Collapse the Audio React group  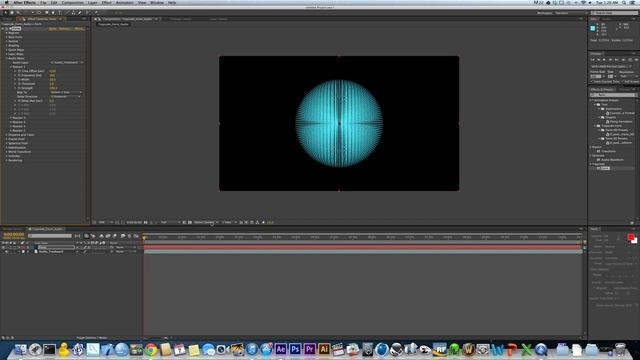7,58
